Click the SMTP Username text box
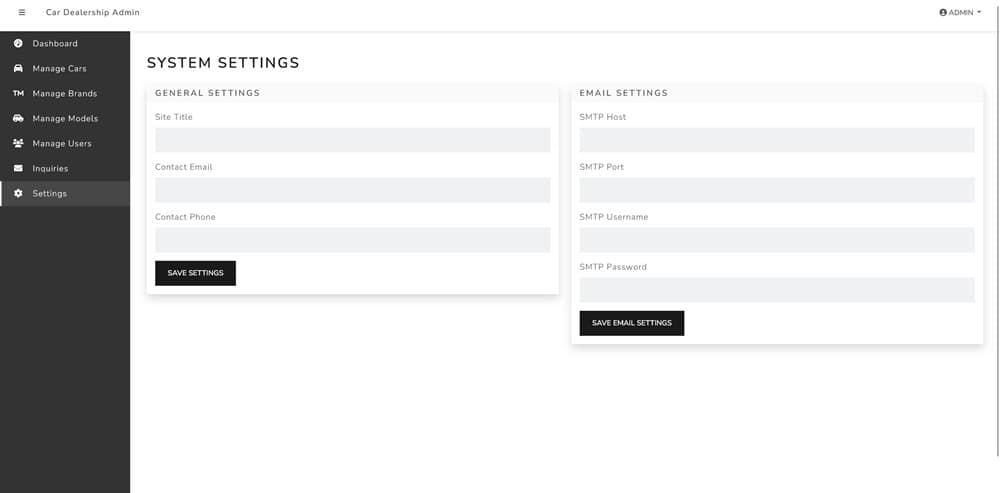 776,240
